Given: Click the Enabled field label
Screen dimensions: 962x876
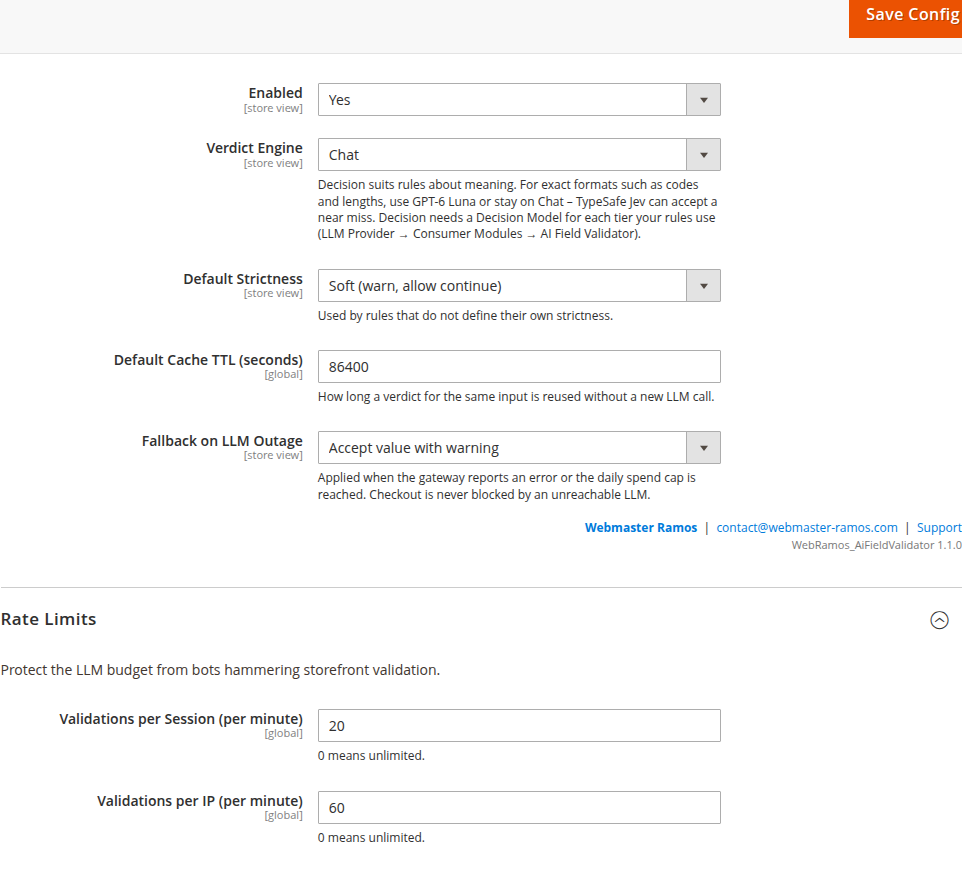Looking at the screenshot, I should (x=275, y=93).
